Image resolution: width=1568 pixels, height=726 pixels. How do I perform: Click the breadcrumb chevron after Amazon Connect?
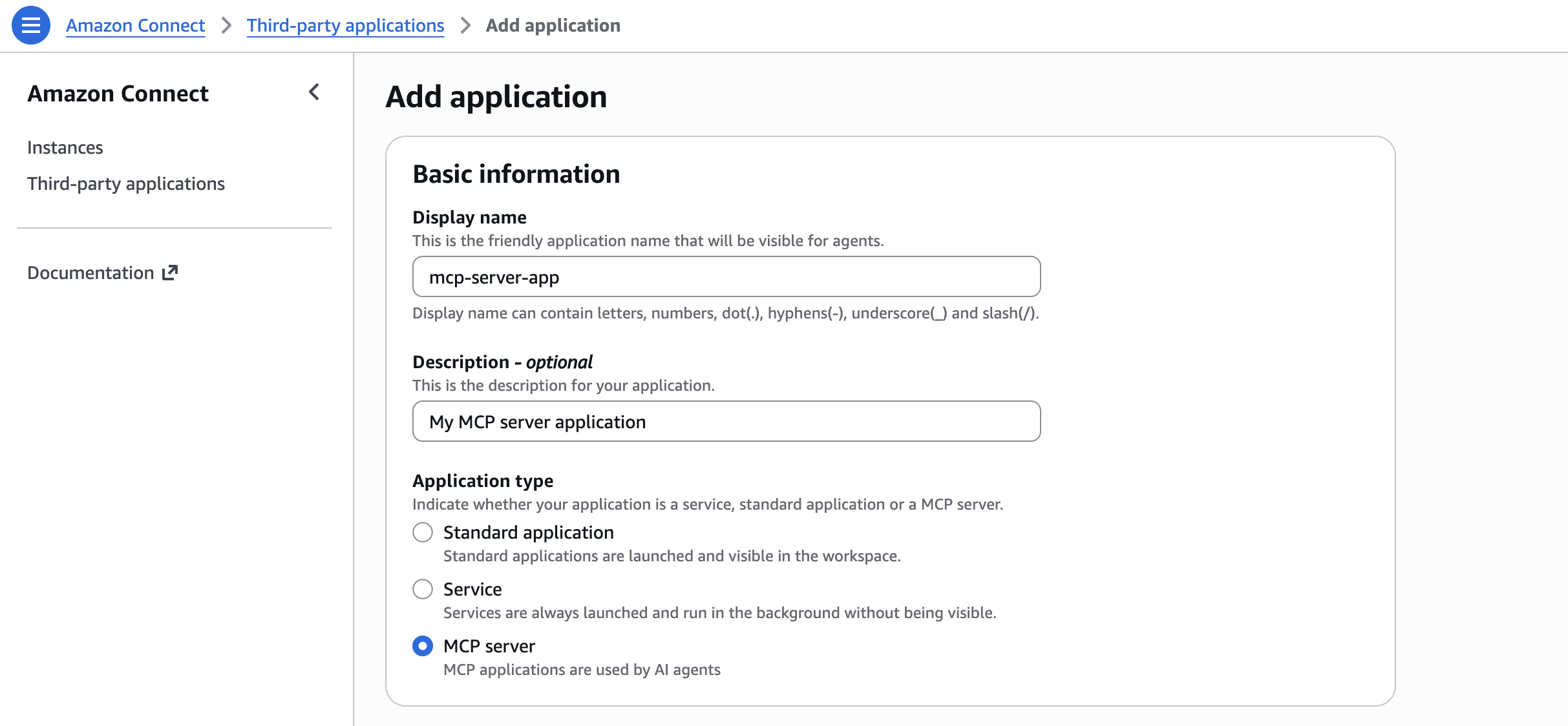226,25
